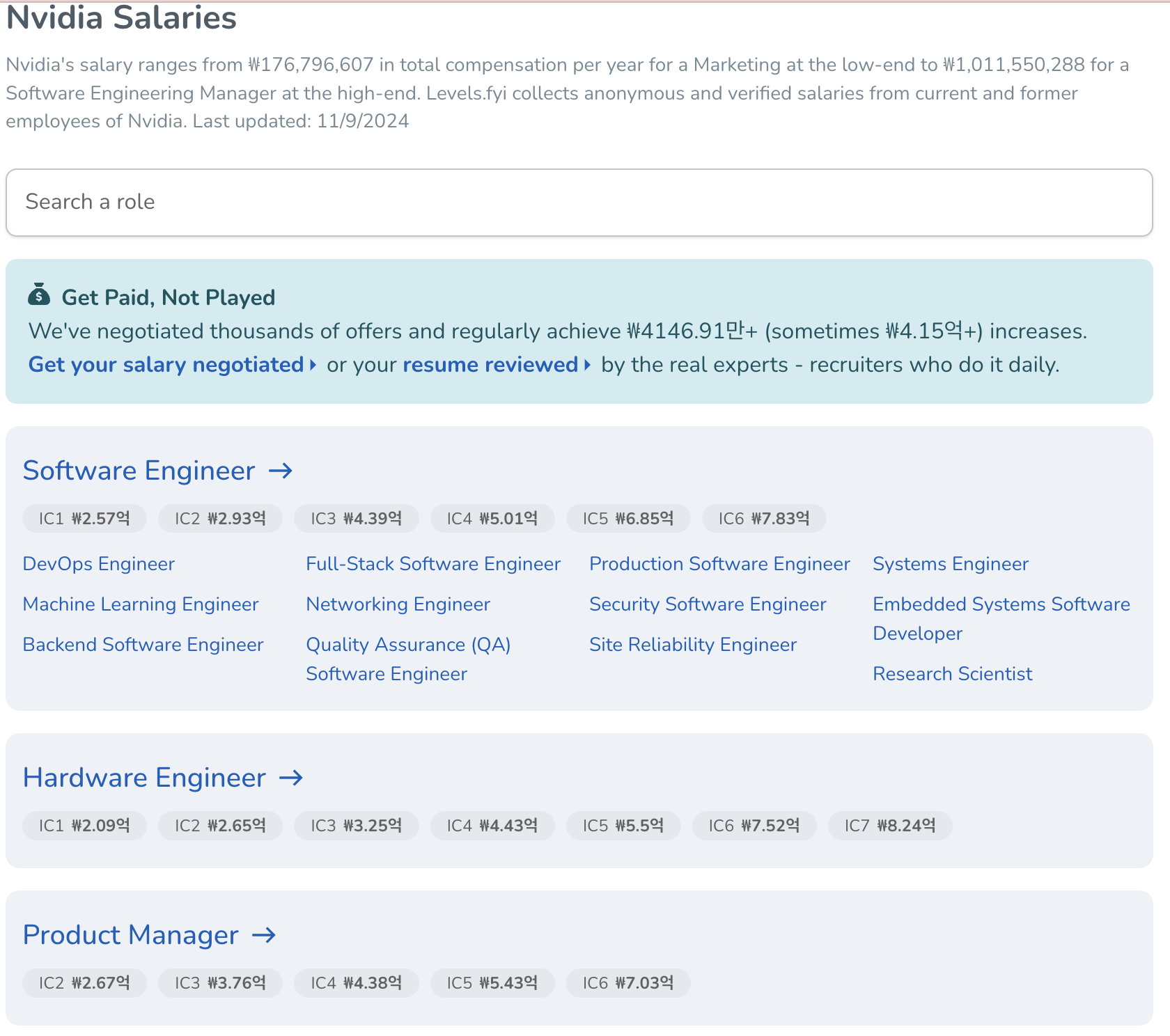Screen dimensions: 1170x1036
Task: Click the arrow icon next to Software Engineer
Action: pos(281,471)
